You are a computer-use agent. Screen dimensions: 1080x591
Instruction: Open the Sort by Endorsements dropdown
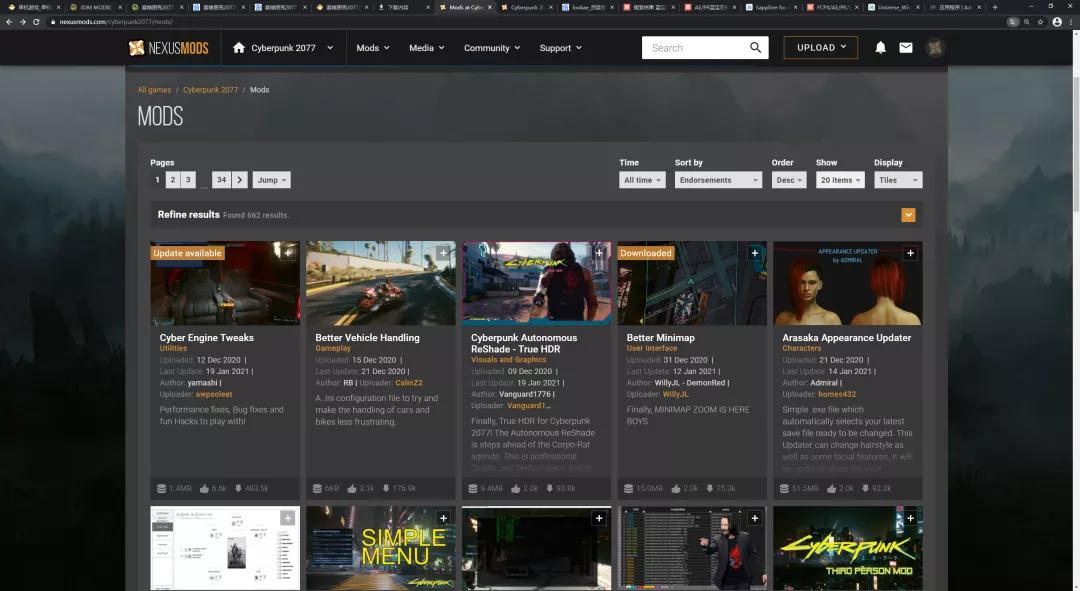[718, 180]
